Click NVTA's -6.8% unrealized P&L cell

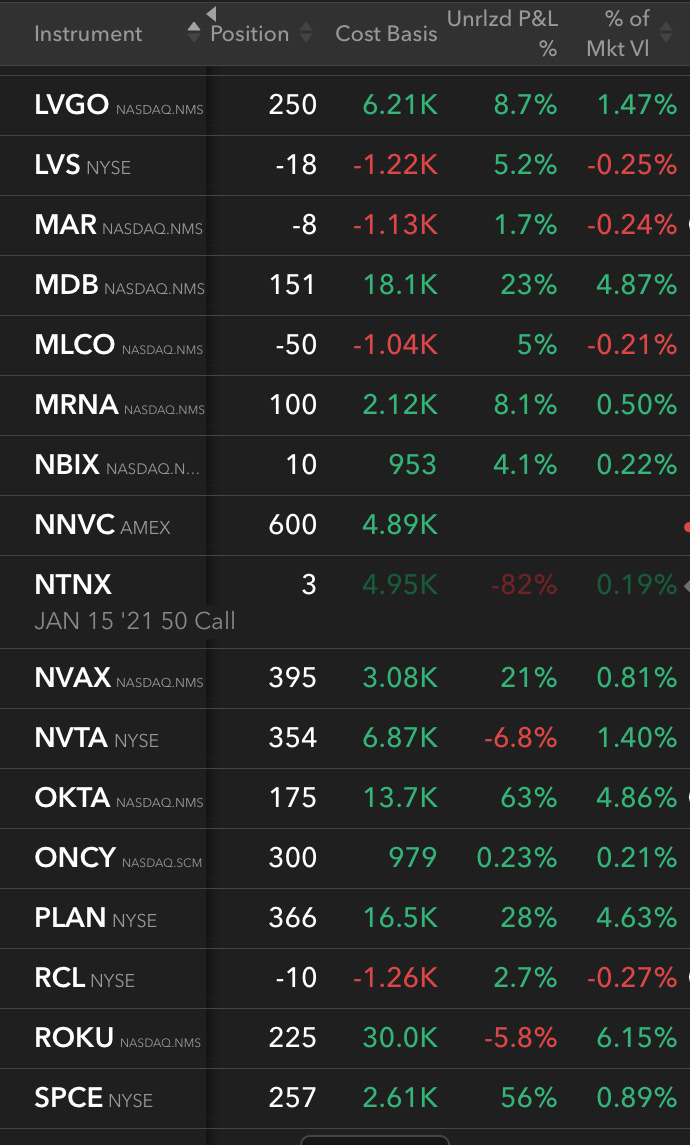click(x=520, y=738)
